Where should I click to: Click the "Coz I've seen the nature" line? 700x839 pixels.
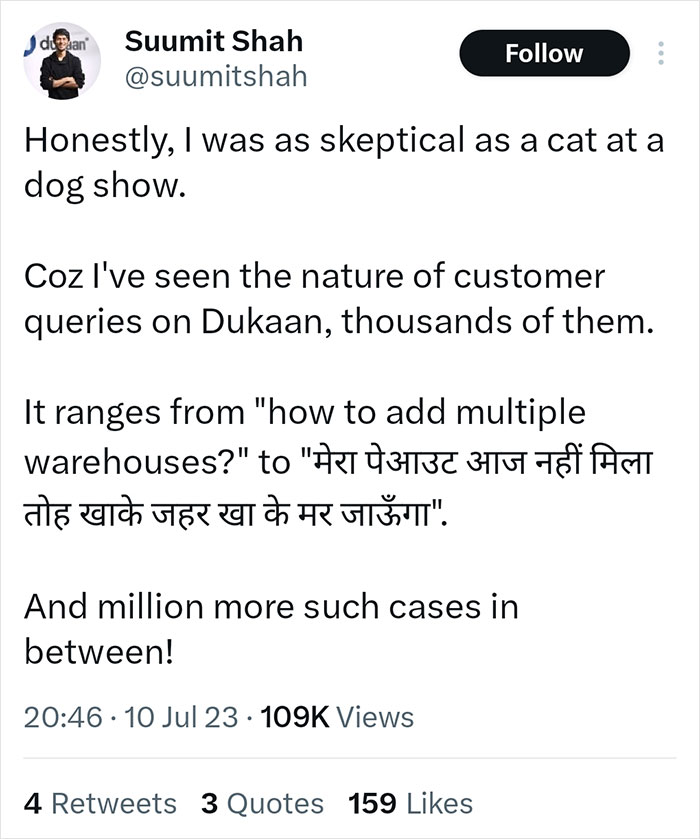click(315, 277)
